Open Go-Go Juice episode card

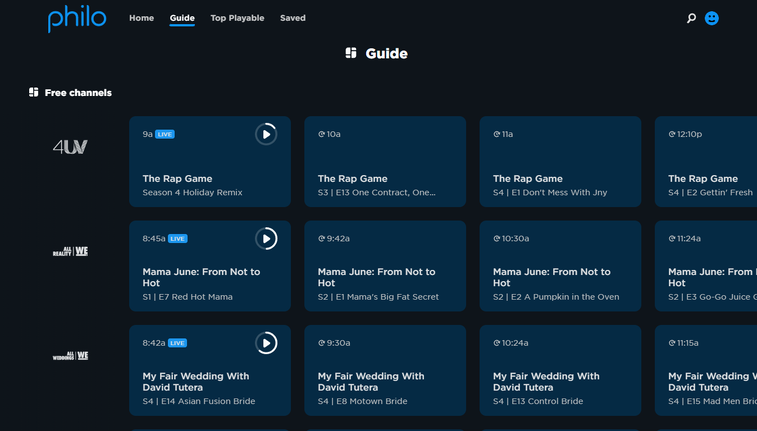(x=706, y=266)
